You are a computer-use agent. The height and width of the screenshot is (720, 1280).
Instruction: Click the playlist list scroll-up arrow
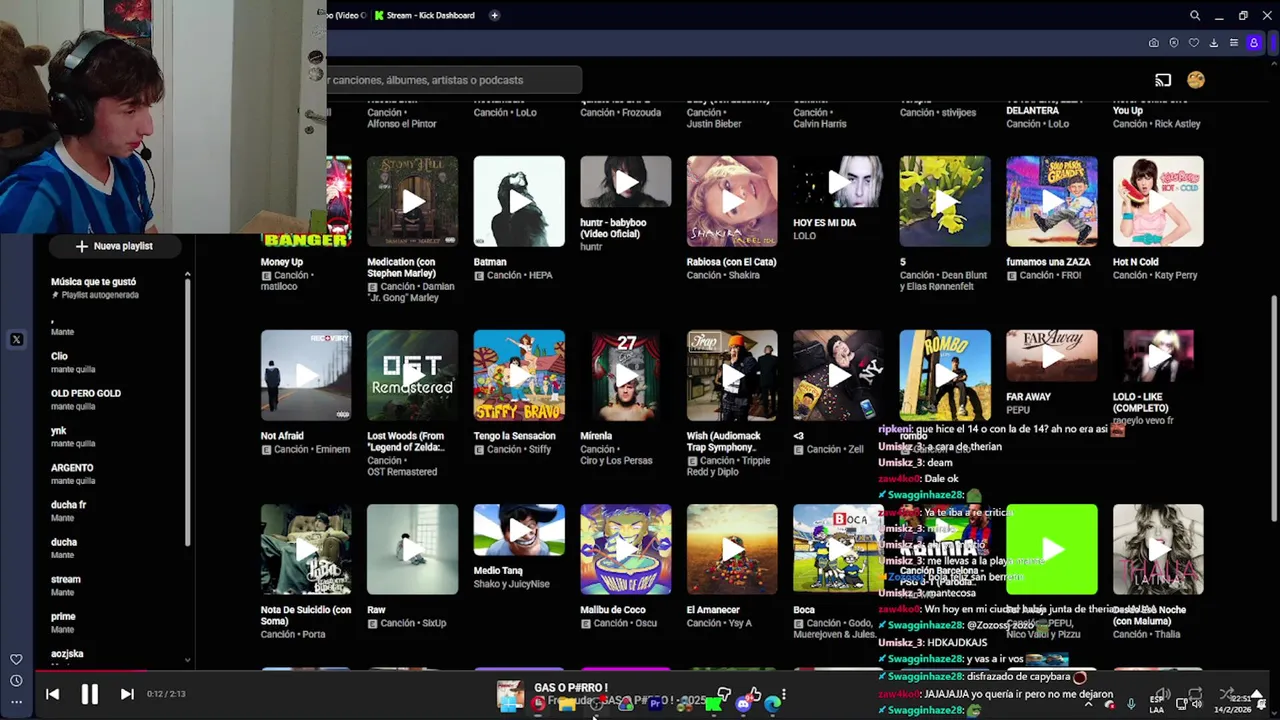187,274
